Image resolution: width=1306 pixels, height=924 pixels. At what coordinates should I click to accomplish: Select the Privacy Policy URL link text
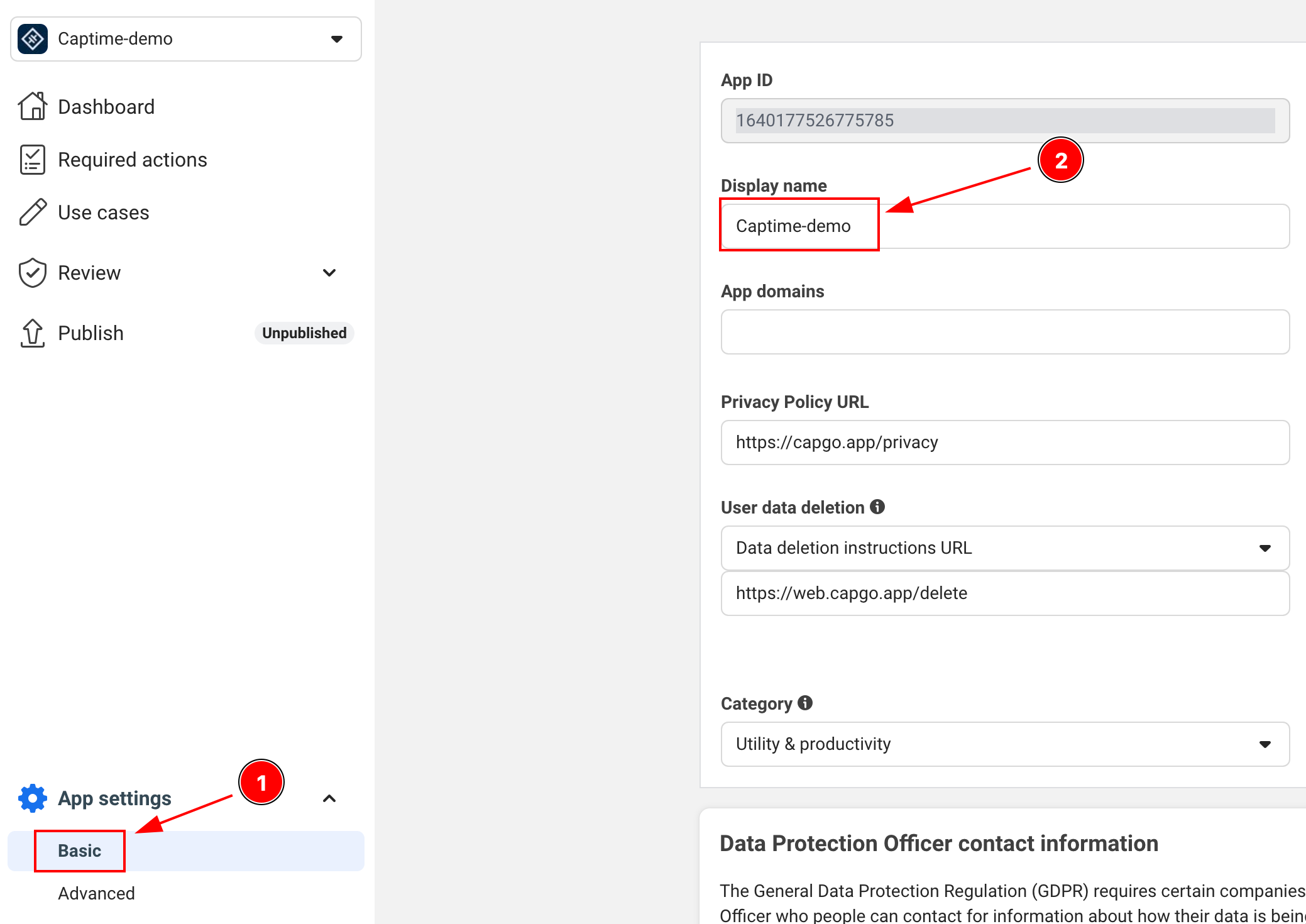click(837, 442)
